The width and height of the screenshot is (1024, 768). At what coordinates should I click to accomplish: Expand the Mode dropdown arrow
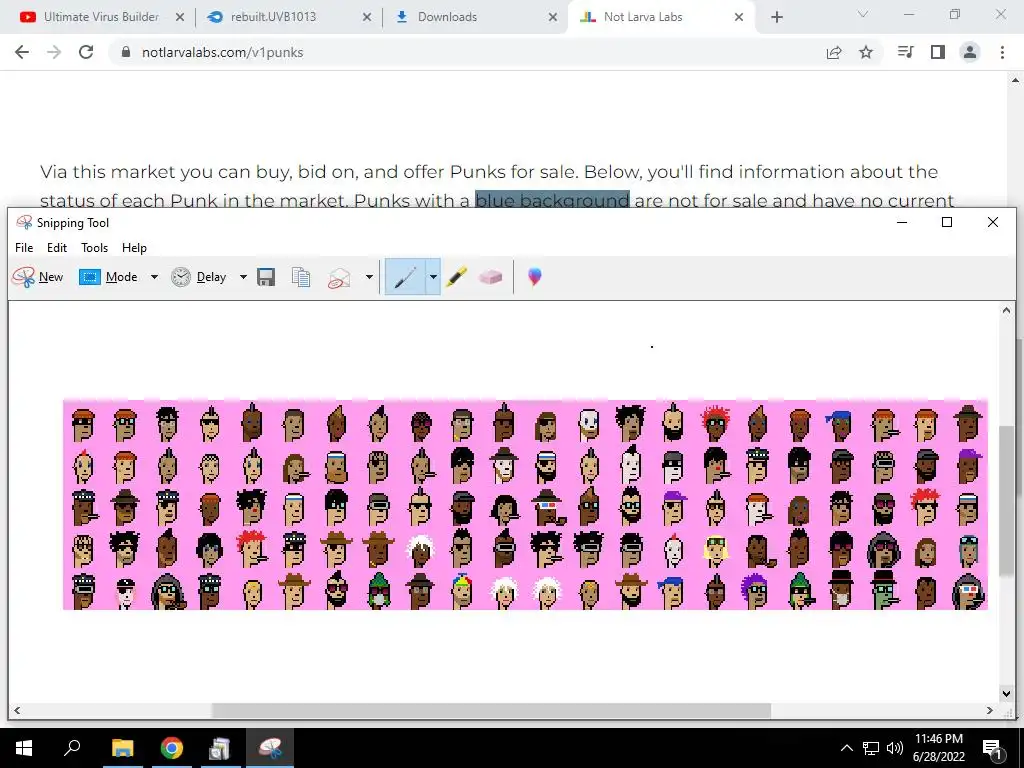[x=154, y=277]
